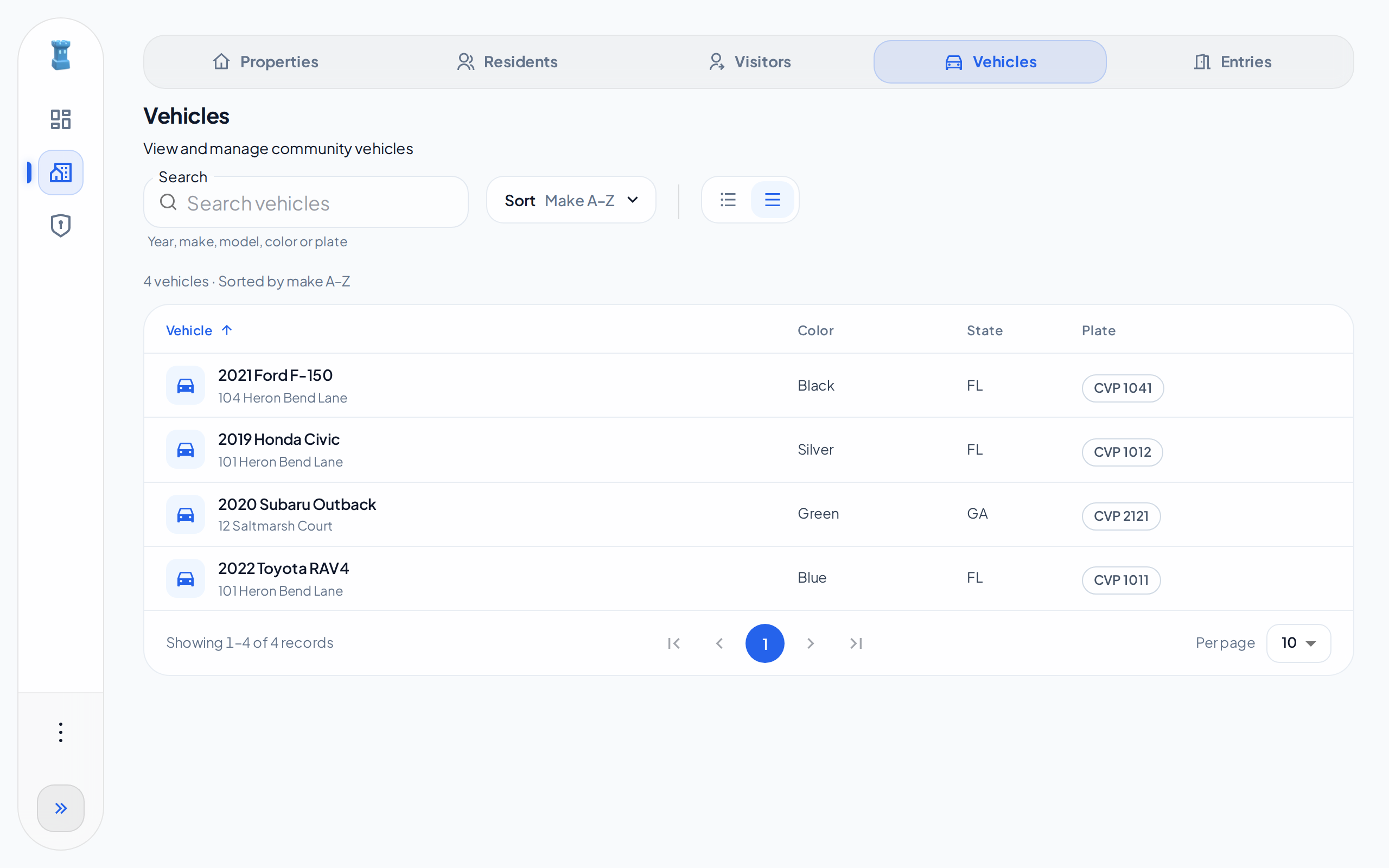Switch to comfortable rows list view
Viewport: 1389px width, 868px height.
click(773, 200)
